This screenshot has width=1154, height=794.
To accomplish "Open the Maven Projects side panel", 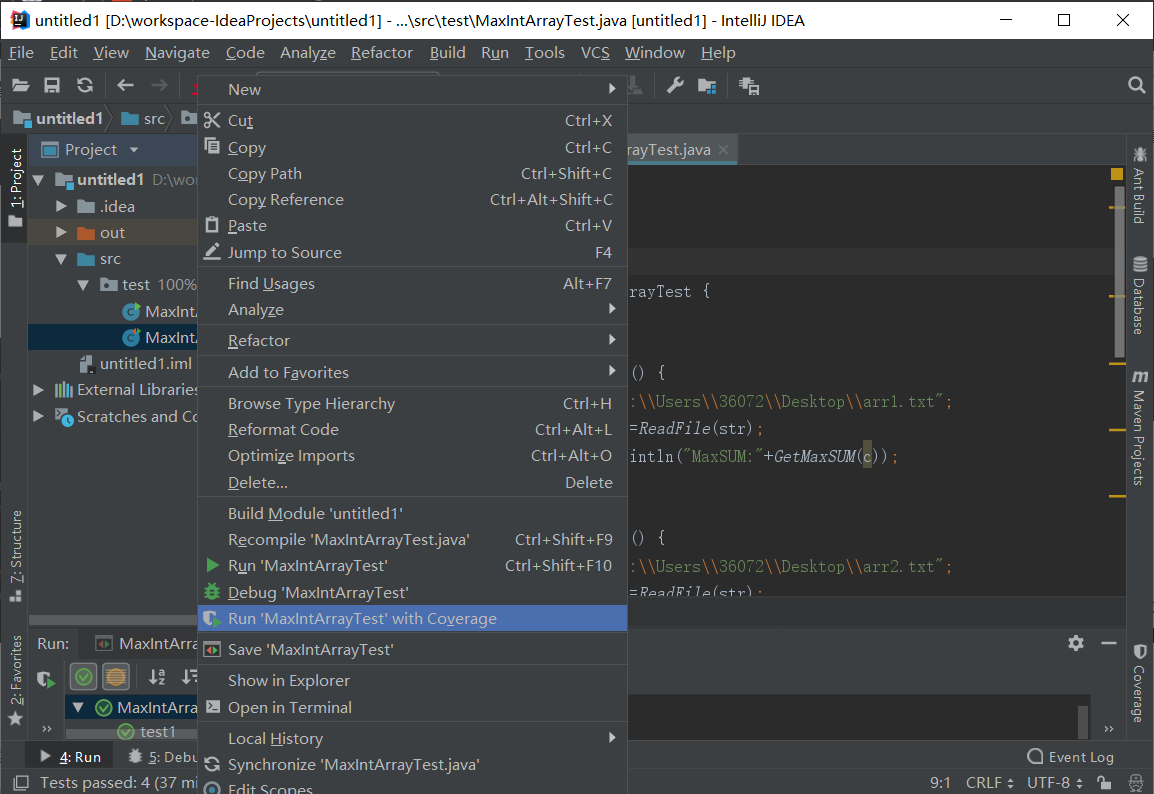I will pyautogui.click(x=1139, y=427).
